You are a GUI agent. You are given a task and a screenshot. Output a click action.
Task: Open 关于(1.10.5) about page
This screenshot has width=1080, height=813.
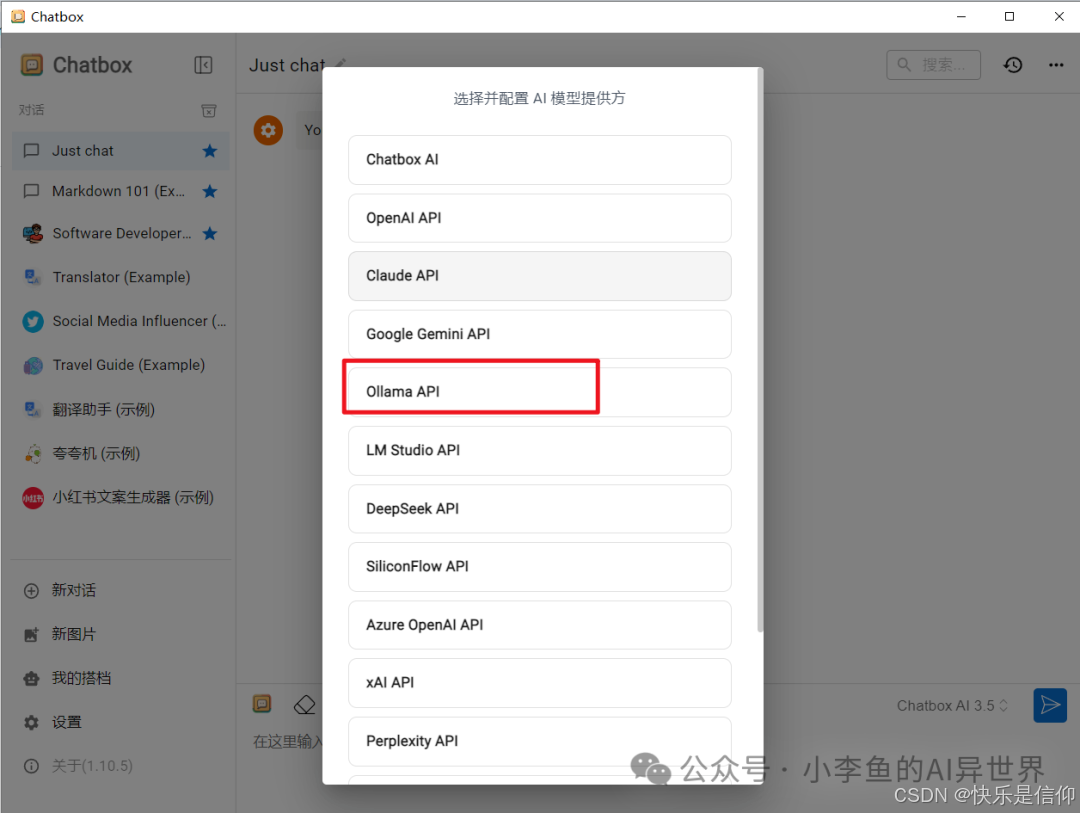pos(121,766)
